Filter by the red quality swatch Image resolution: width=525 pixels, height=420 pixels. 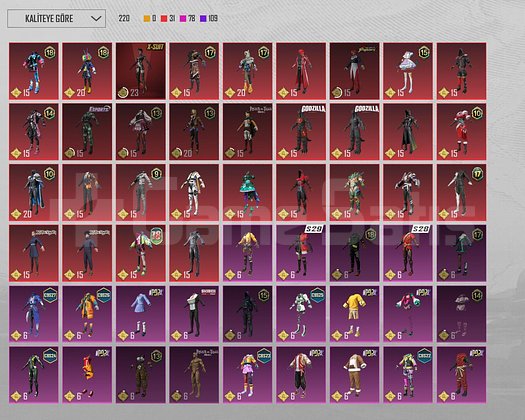click(164, 18)
